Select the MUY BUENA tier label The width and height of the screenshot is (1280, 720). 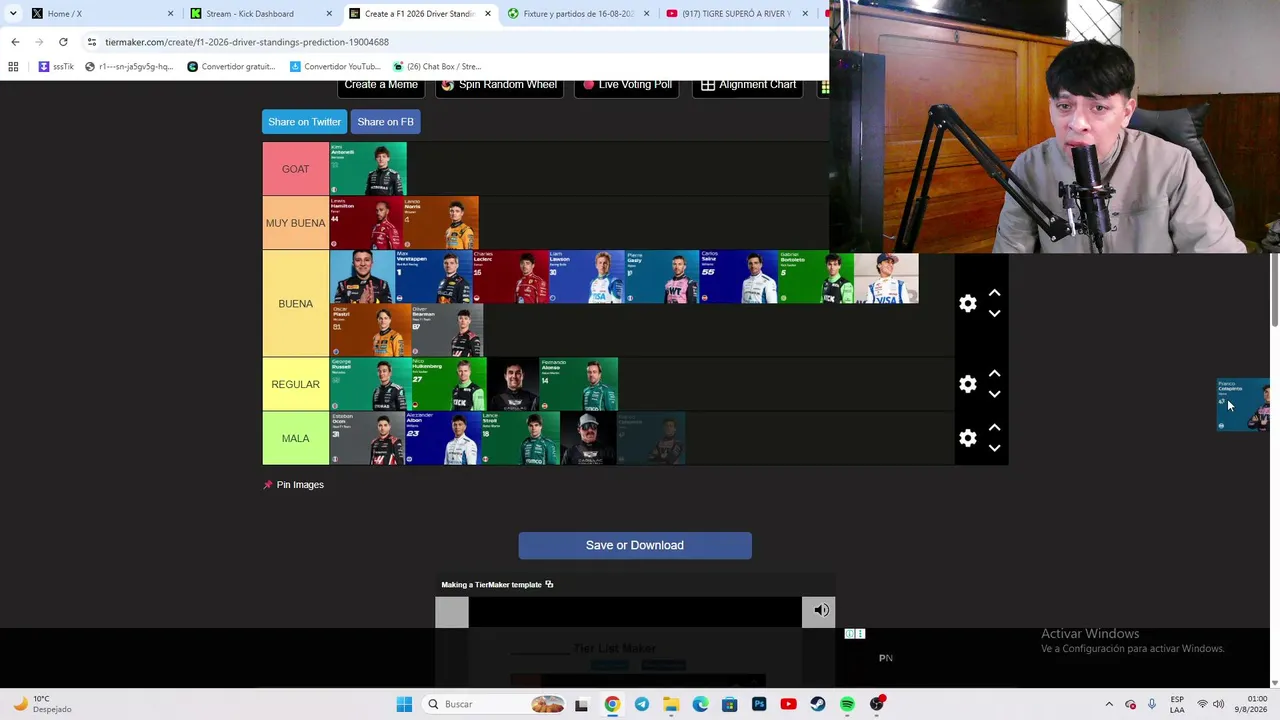pyautogui.click(x=296, y=223)
